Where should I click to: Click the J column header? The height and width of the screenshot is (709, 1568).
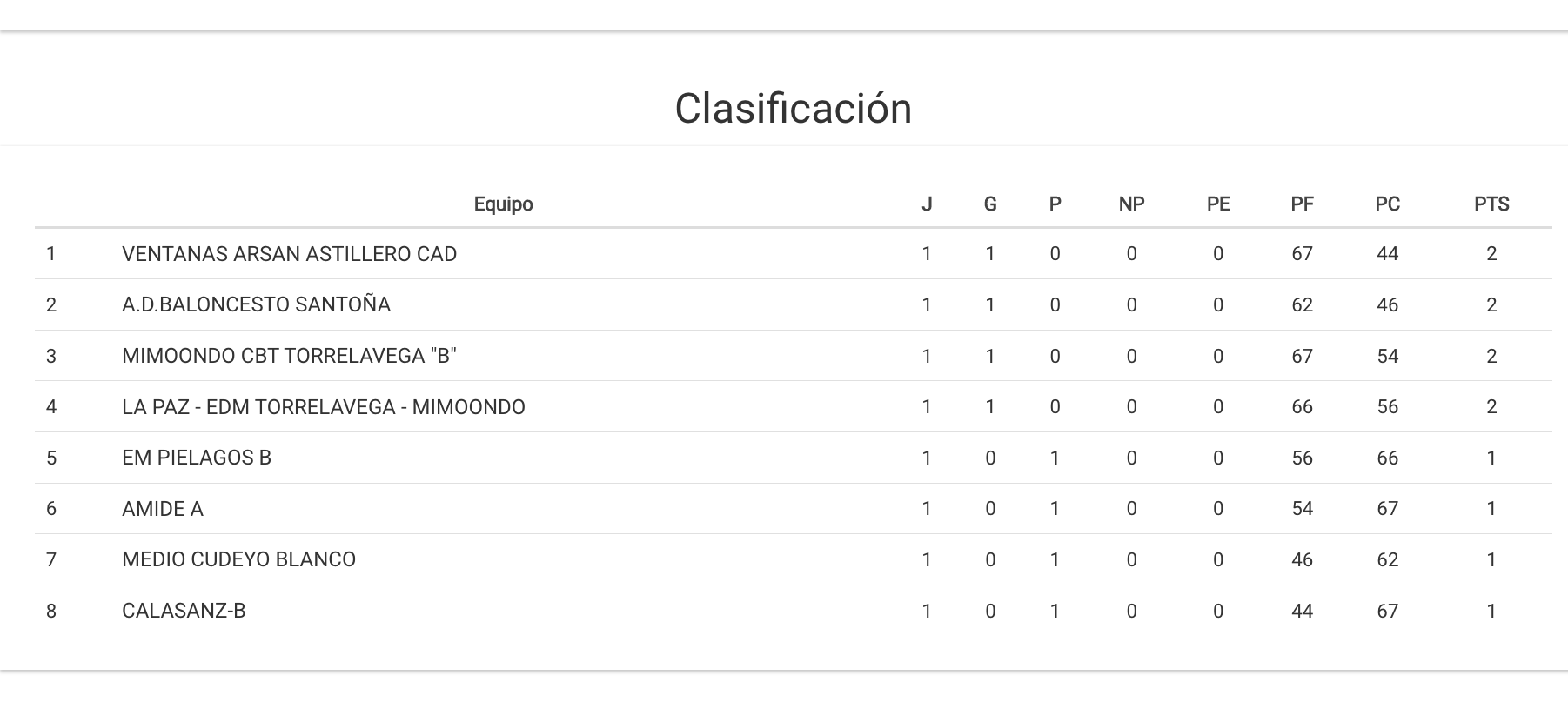(927, 204)
